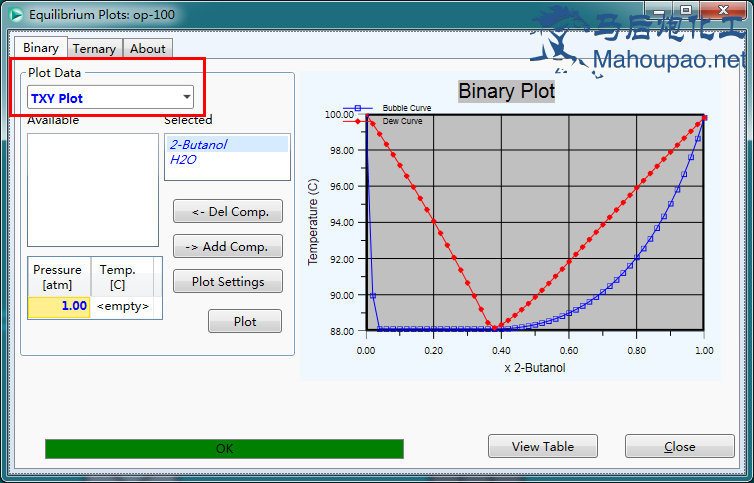Open the View Table button
The height and width of the screenshot is (483, 754).
(x=543, y=447)
